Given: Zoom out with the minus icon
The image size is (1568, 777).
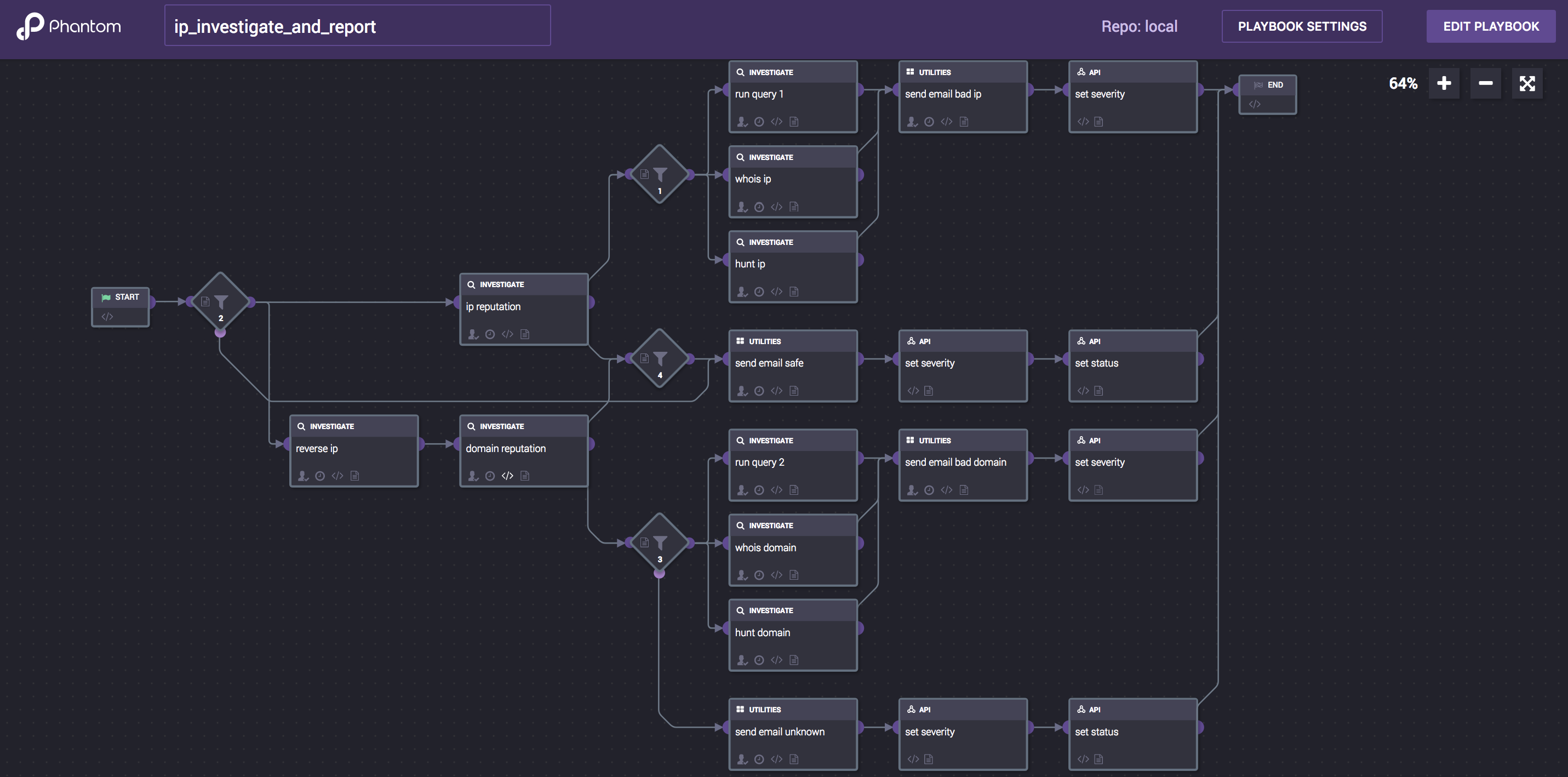Looking at the screenshot, I should 1485,83.
